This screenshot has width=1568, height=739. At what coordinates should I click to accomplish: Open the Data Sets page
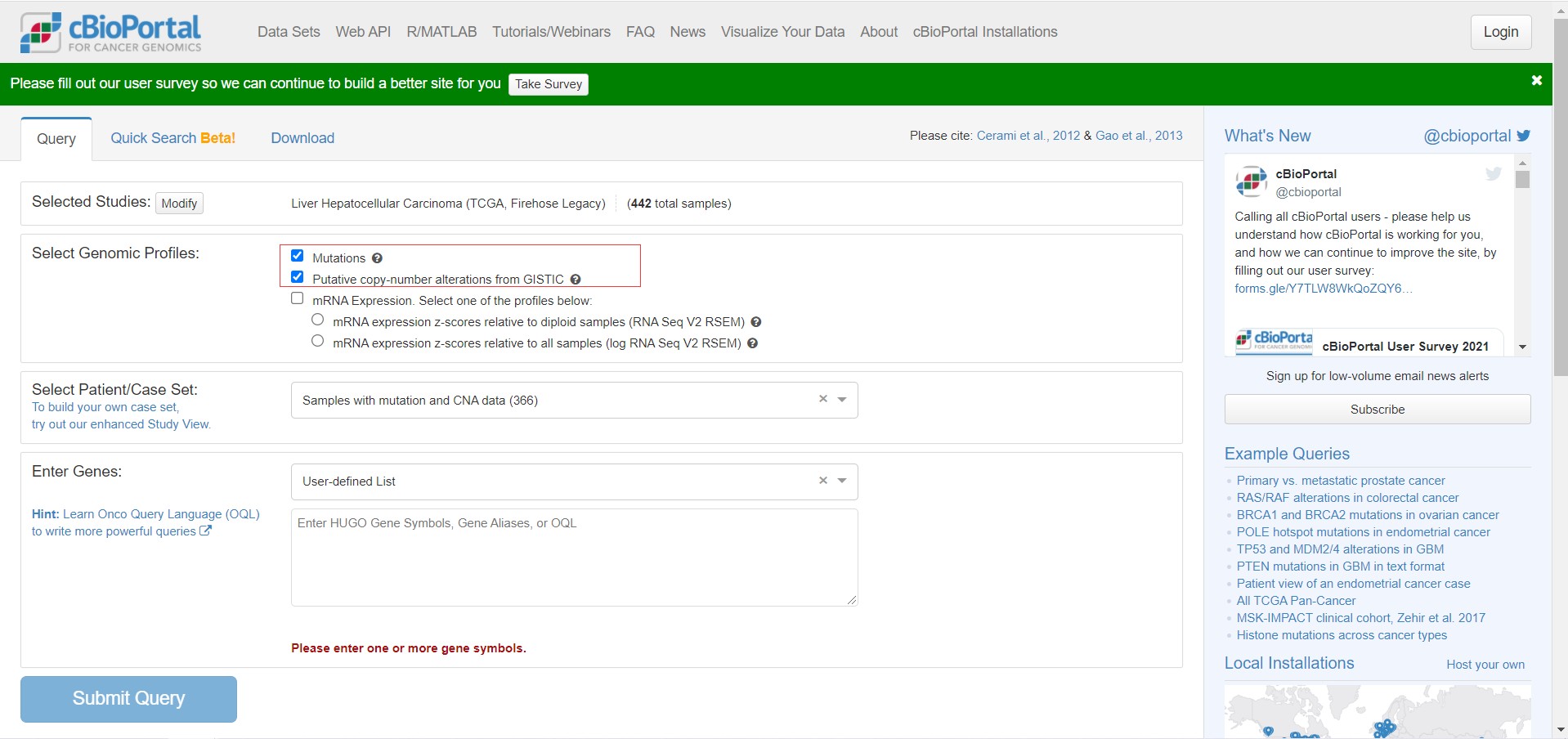pyautogui.click(x=289, y=32)
